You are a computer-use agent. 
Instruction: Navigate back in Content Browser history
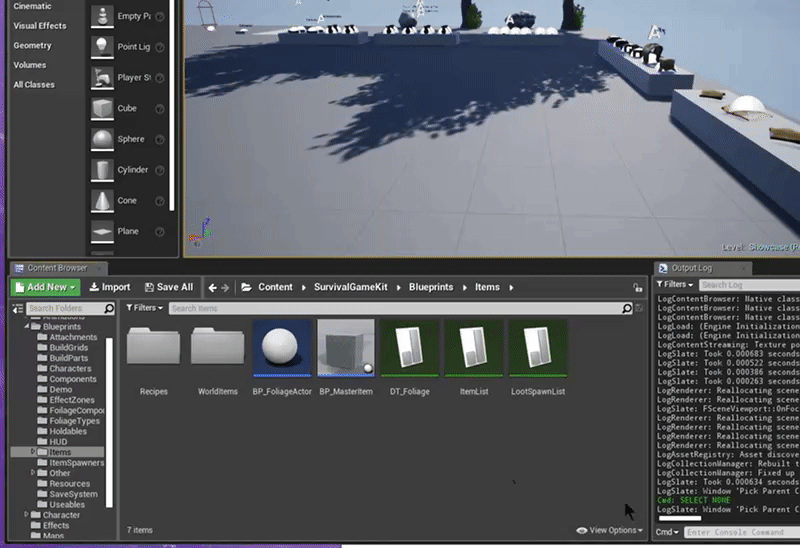(212, 288)
